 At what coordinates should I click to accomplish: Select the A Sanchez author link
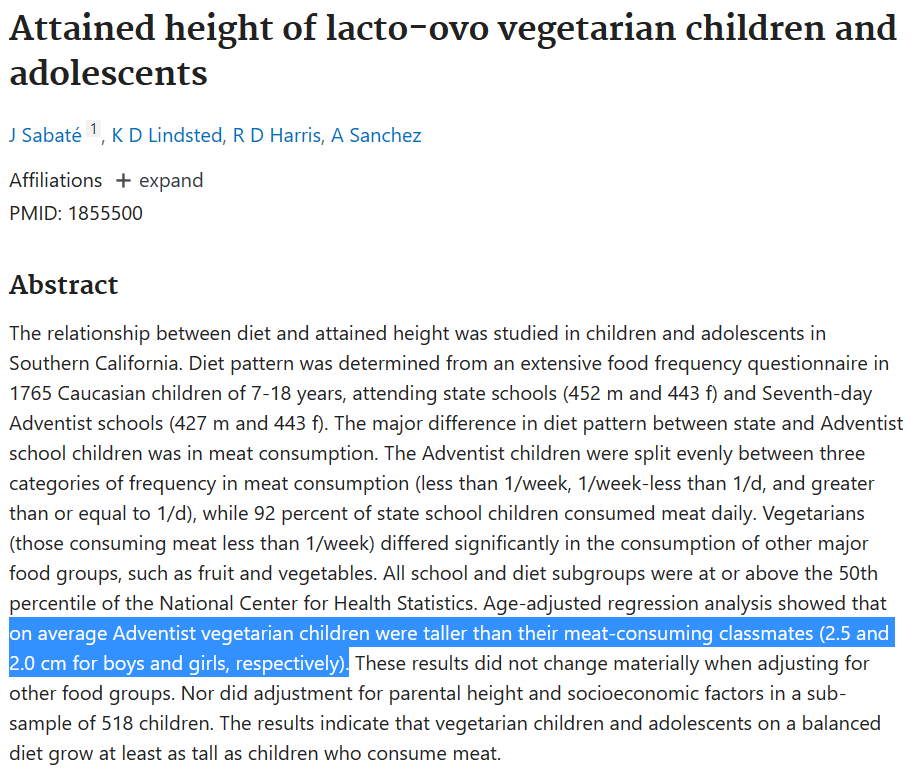[377, 135]
